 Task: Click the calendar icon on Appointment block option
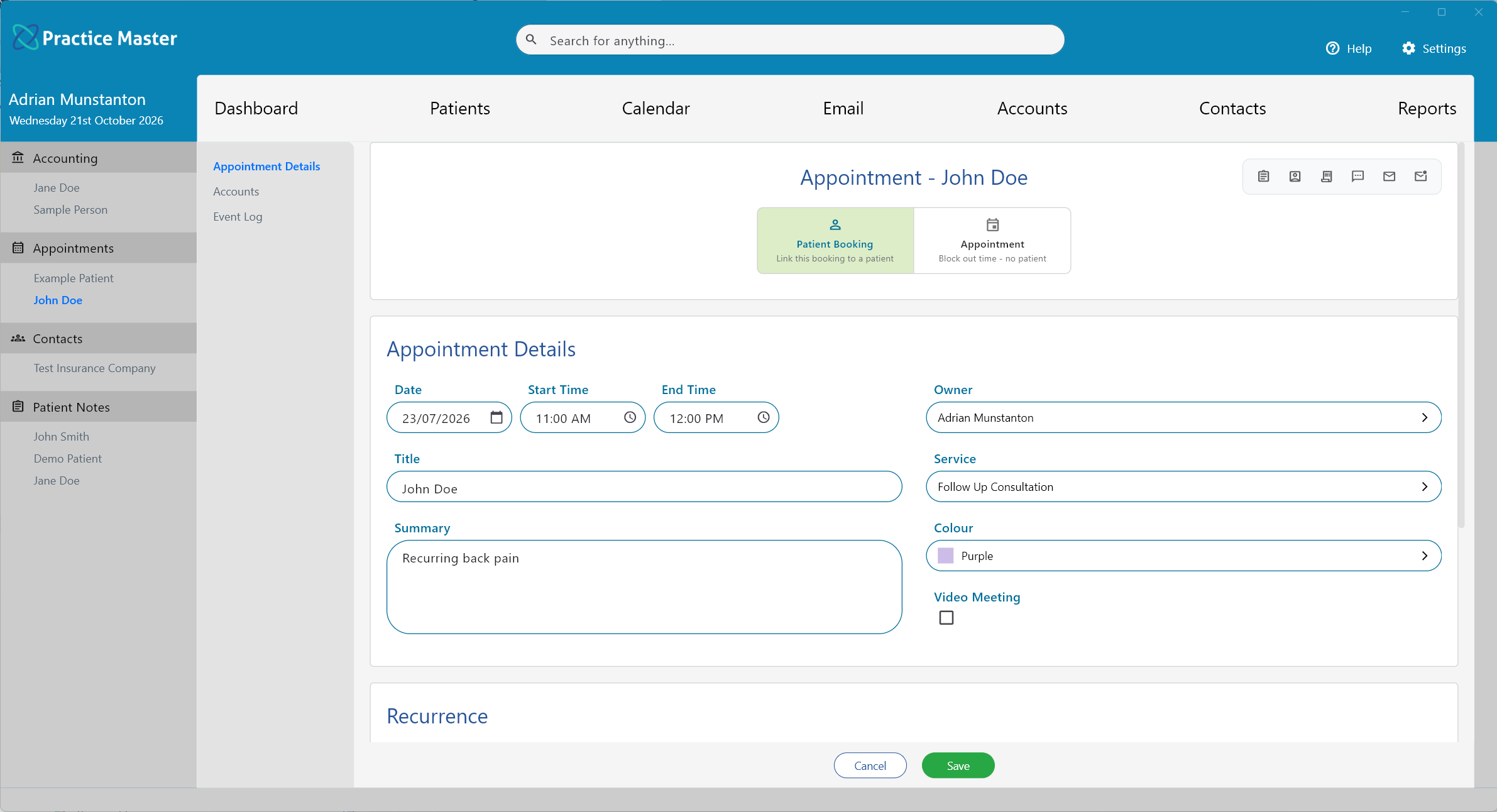coord(992,224)
